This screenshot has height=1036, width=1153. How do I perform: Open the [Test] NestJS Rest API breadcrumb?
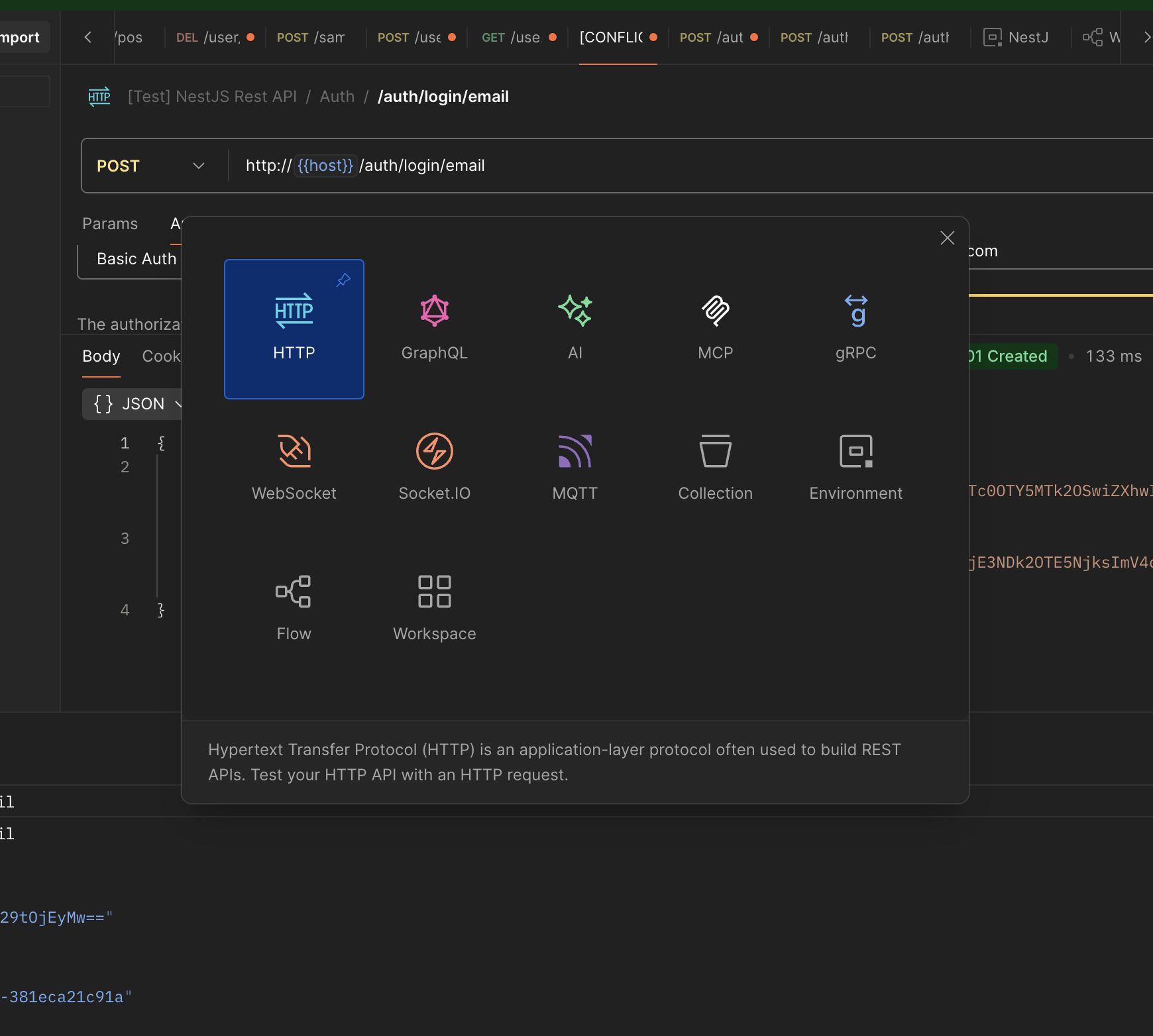212,97
